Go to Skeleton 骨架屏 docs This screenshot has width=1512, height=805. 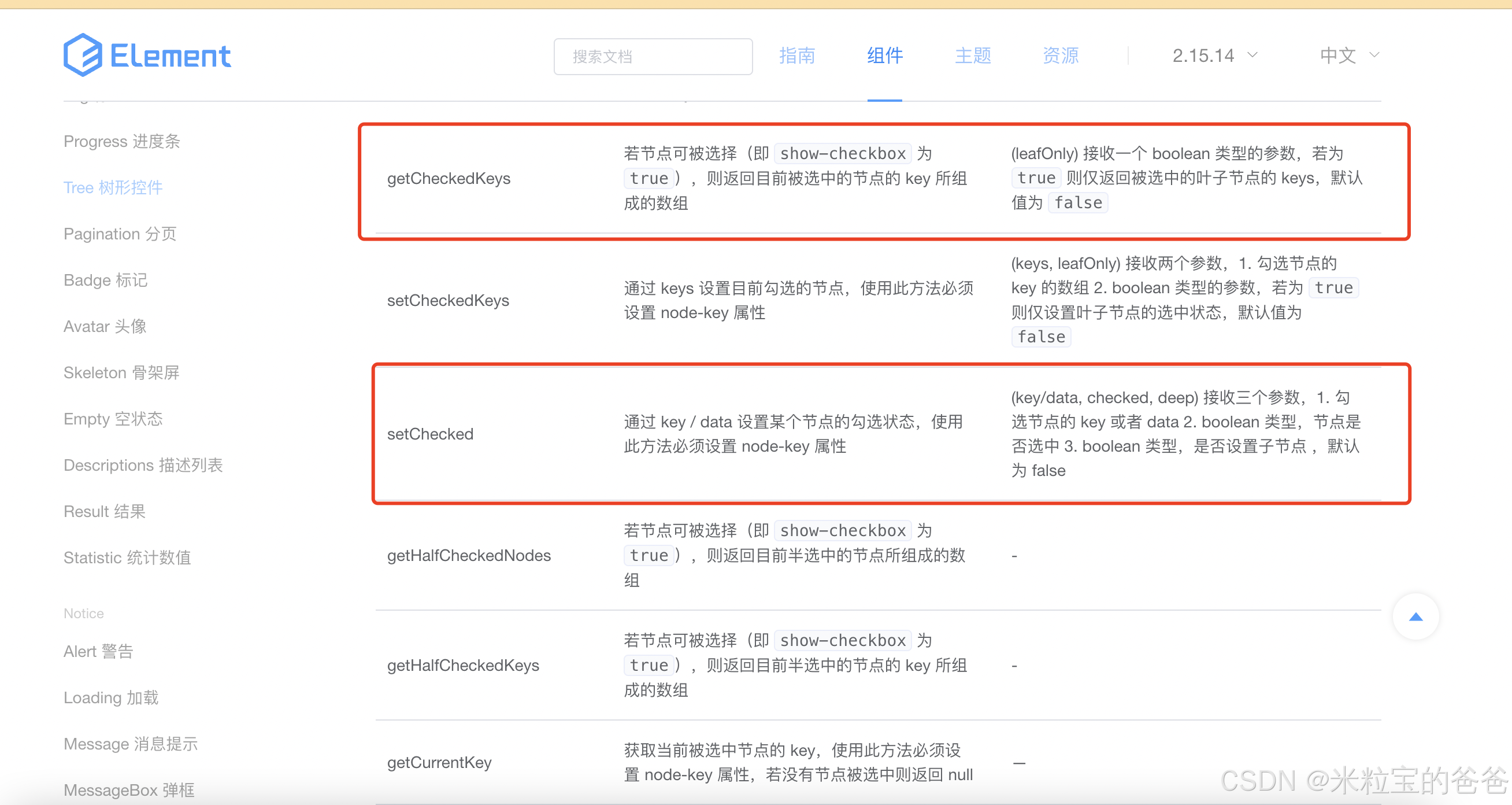[121, 373]
